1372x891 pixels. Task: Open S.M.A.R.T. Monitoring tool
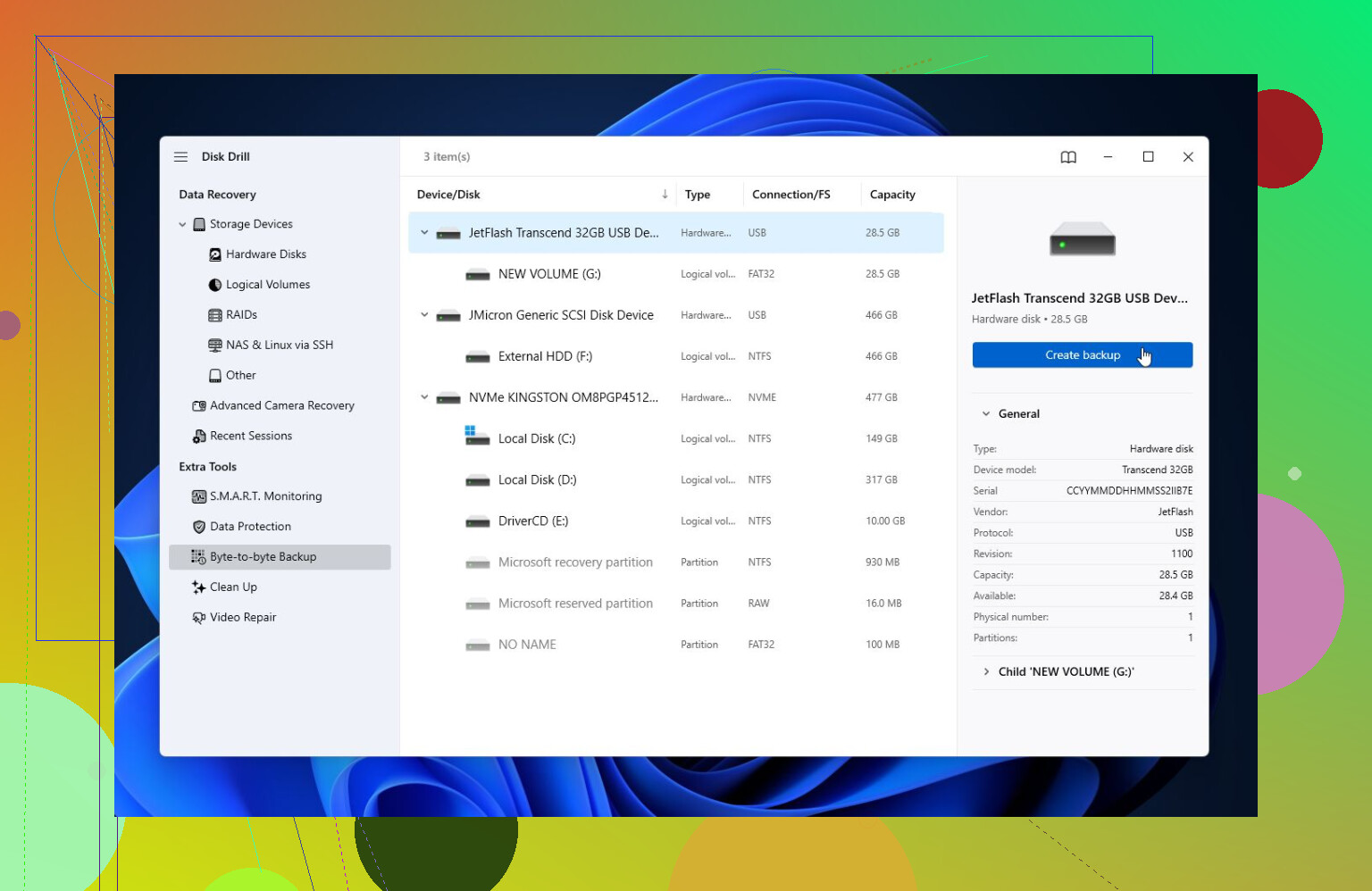pos(266,496)
